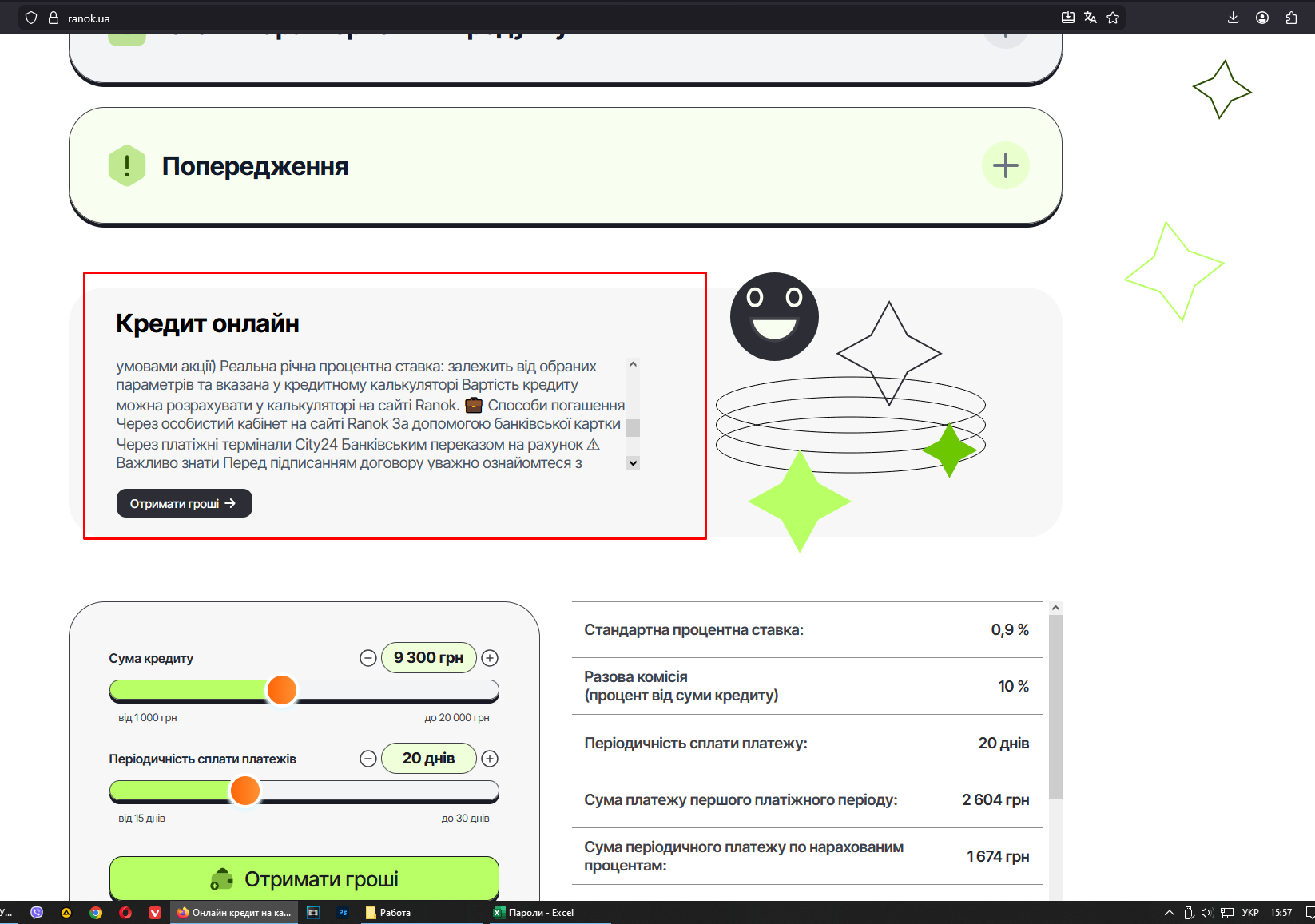Open the extensions icon in browser toolbar

pos(1291,18)
